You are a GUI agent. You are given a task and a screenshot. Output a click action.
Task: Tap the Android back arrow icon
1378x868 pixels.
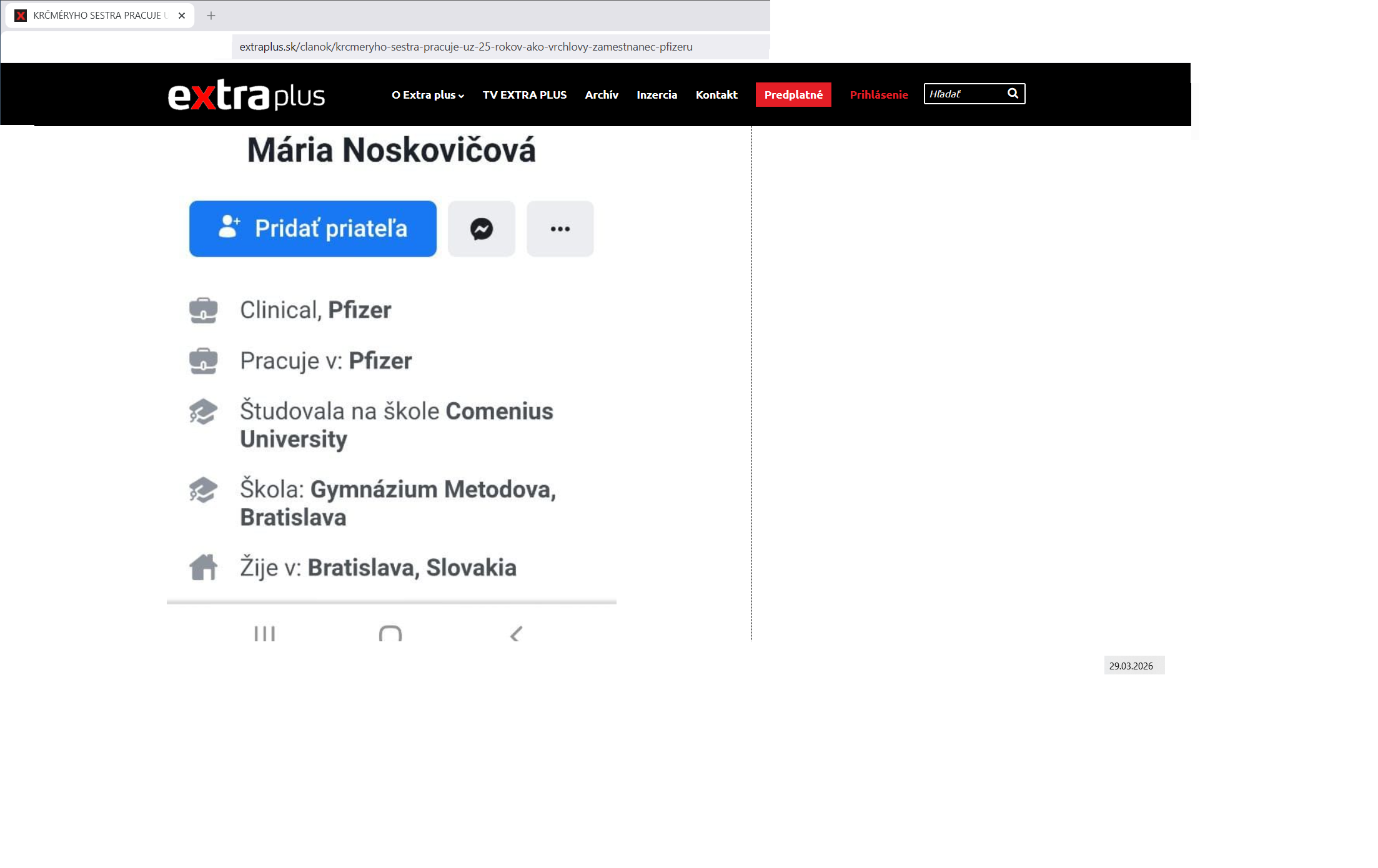pyautogui.click(x=516, y=634)
